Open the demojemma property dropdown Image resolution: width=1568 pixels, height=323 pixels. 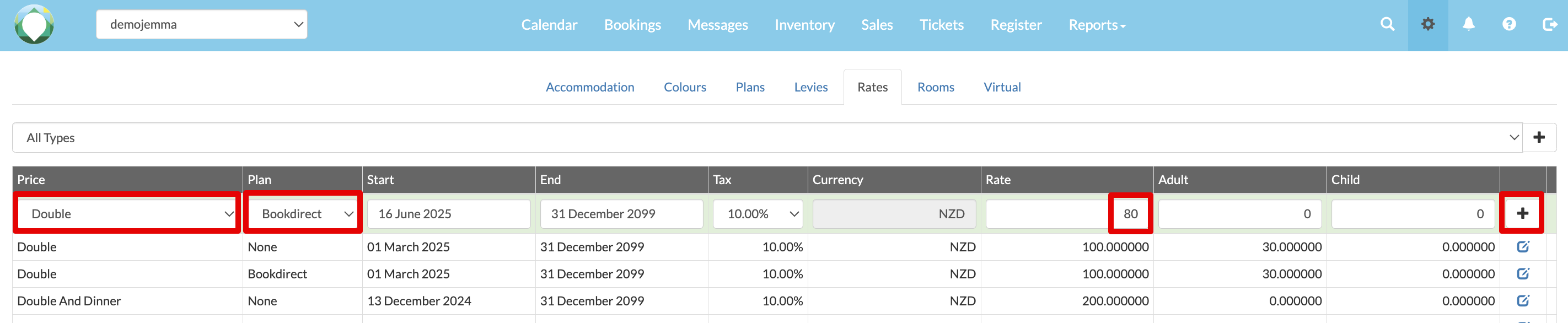click(201, 24)
